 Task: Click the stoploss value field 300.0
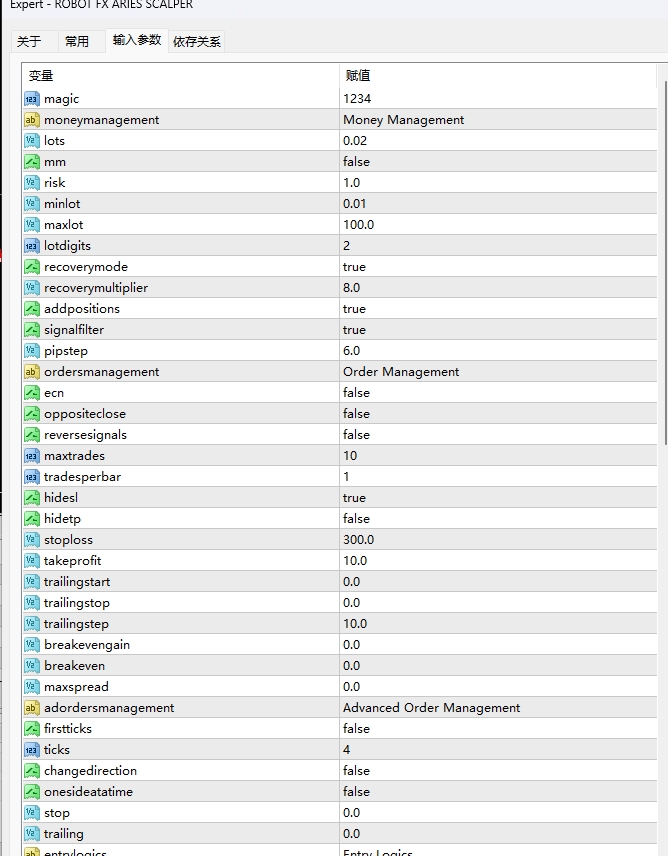[359, 540]
